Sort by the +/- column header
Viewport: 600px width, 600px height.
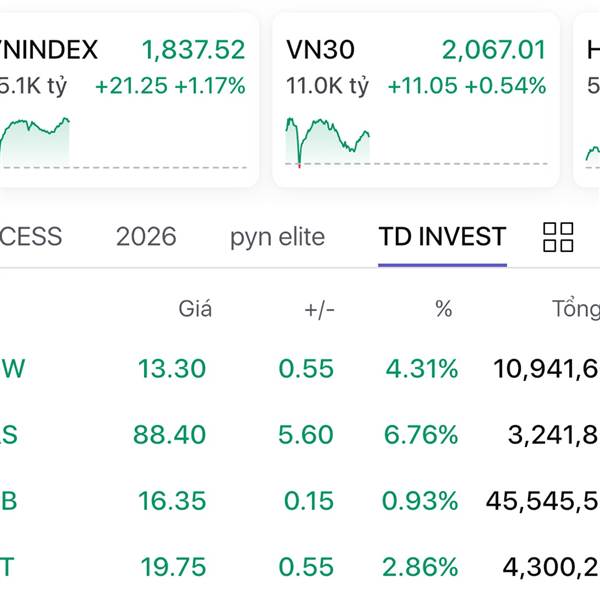tap(320, 309)
